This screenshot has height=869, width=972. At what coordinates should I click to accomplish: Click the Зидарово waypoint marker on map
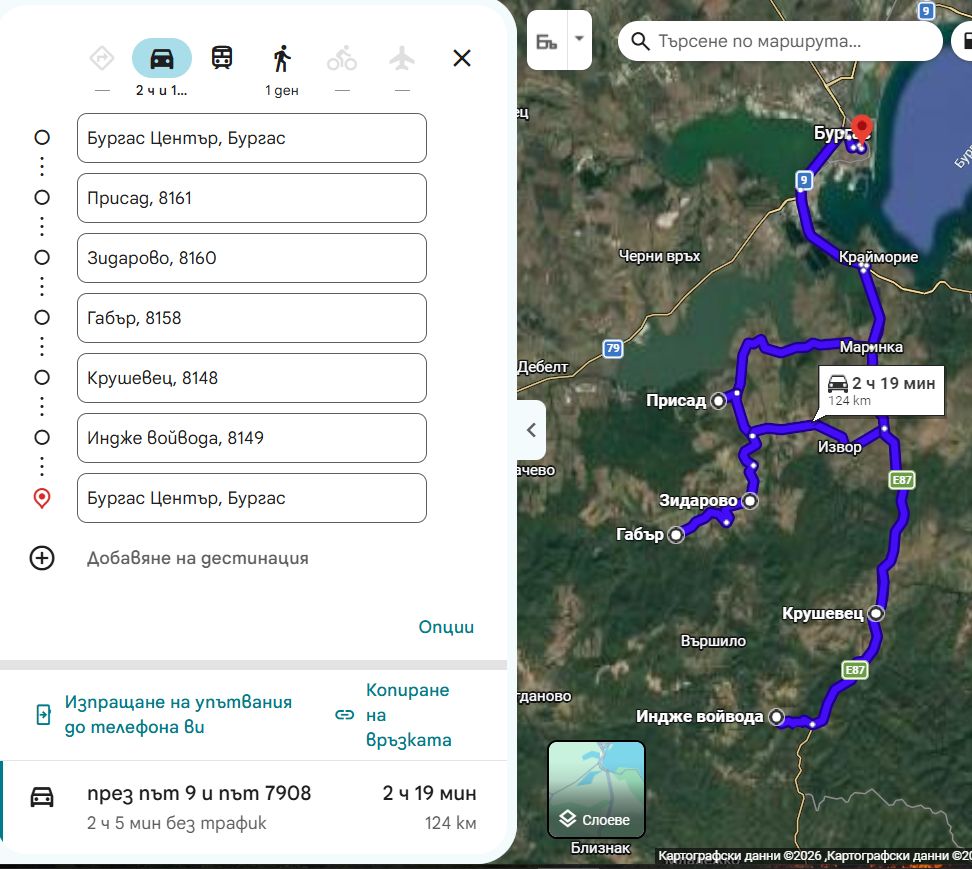pos(750,501)
